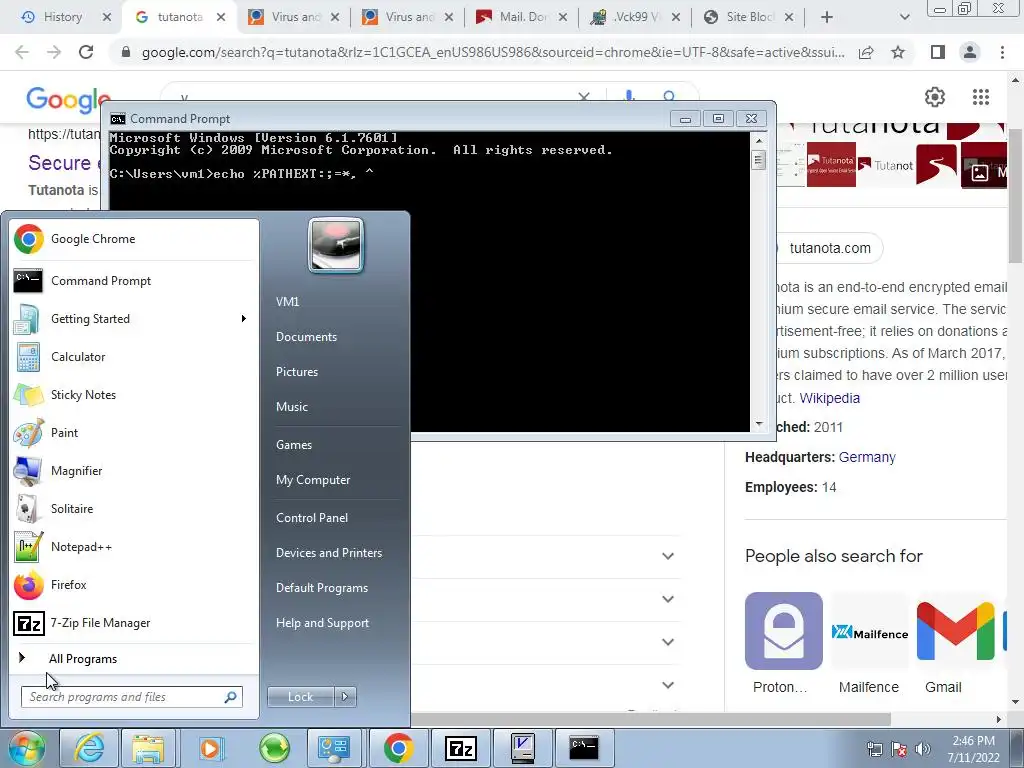This screenshot has height=768, width=1024.
Task: Switch to Command Prompt via taskbar icon
Action: [x=584, y=748]
